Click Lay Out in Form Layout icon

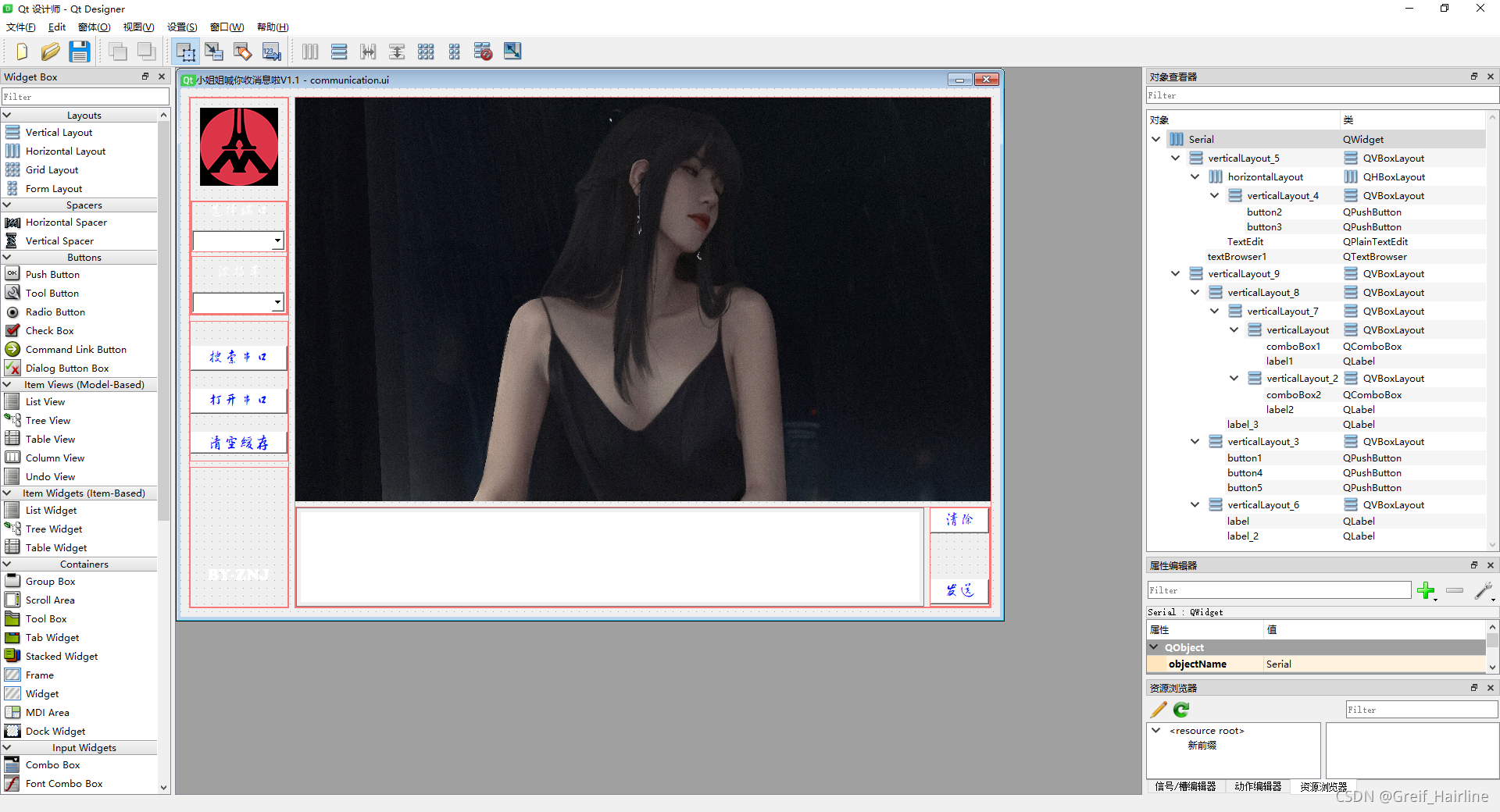tap(455, 52)
